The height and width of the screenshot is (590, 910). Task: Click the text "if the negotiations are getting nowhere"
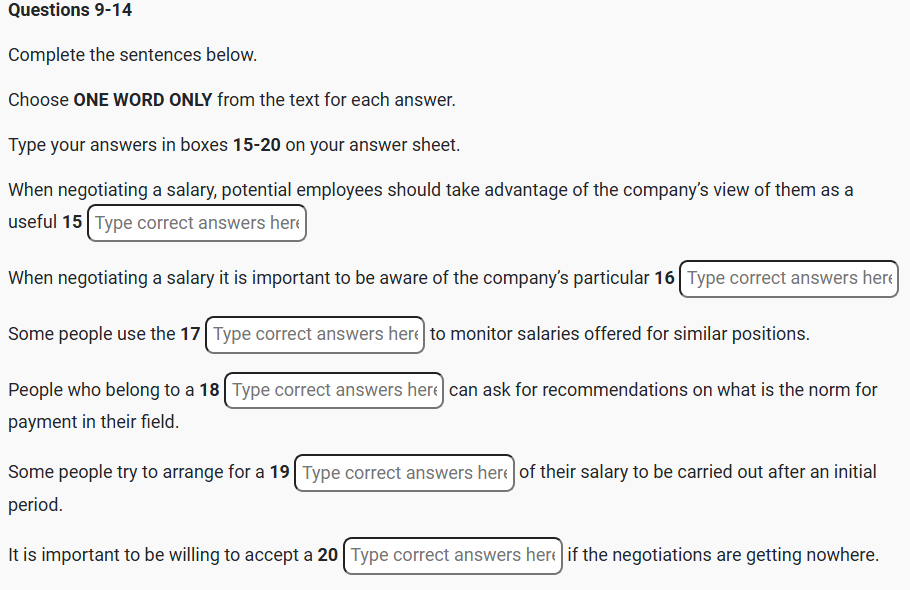(722, 555)
